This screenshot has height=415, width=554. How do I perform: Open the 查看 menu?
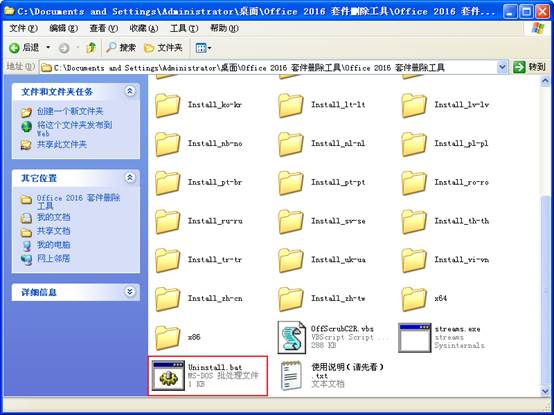(x=103, y=28)
